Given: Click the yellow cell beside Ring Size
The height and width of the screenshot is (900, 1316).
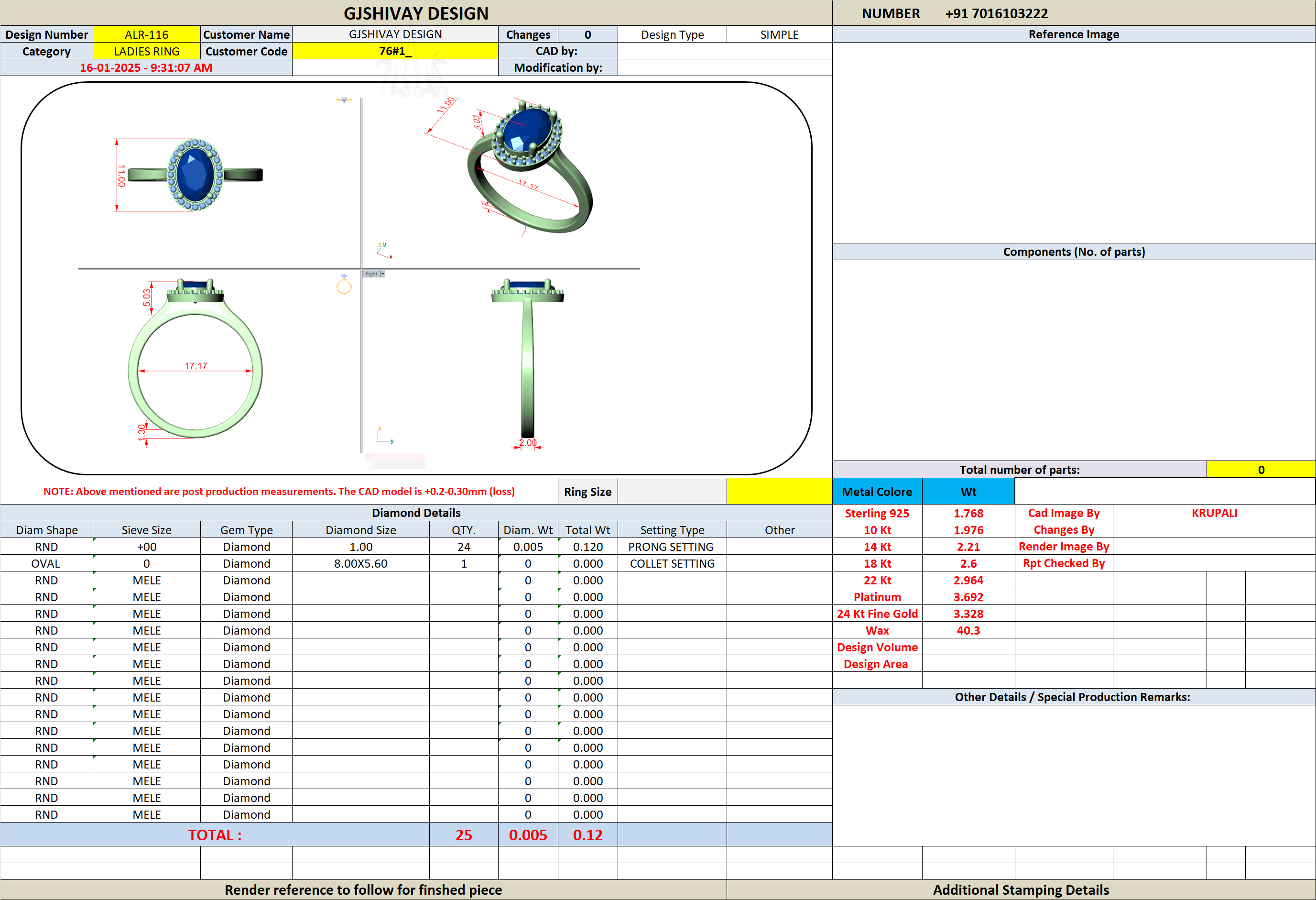Looking at the screenshot, I should coord(779,491).
